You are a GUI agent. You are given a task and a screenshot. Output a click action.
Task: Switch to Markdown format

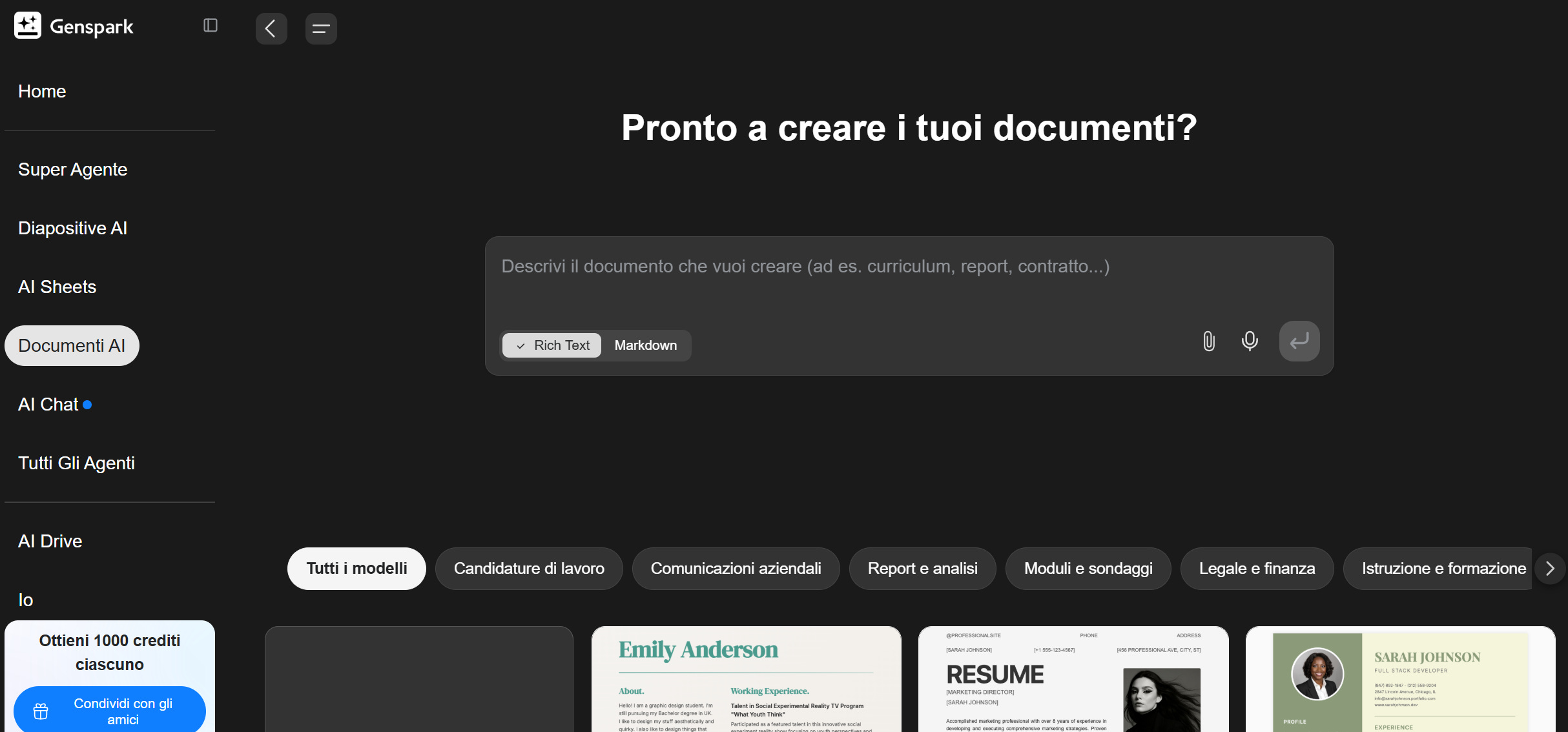pyautogui.click(x=646, y=345)
